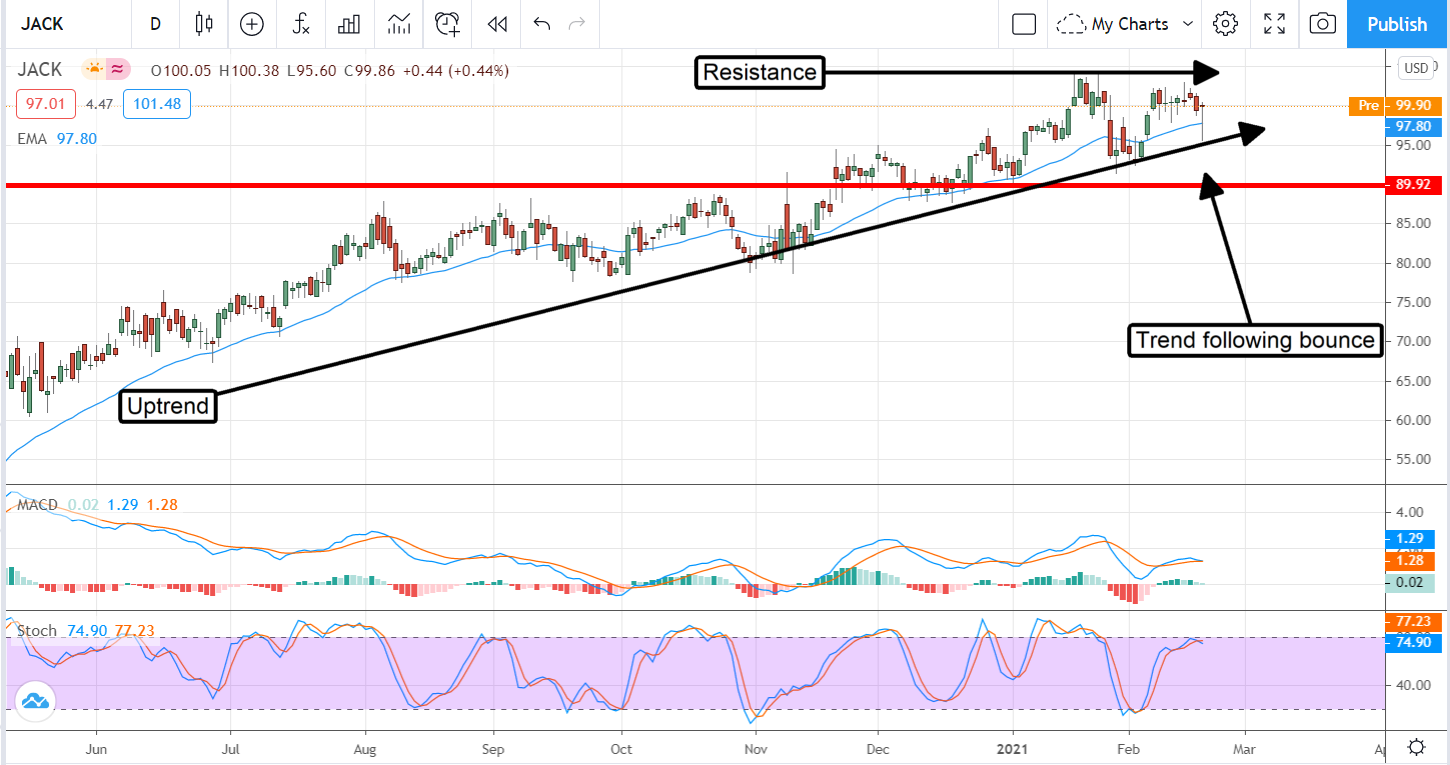Create an alert with the alarm clock icon
This screenshot has height=765, width=1450.
(448, 24)
